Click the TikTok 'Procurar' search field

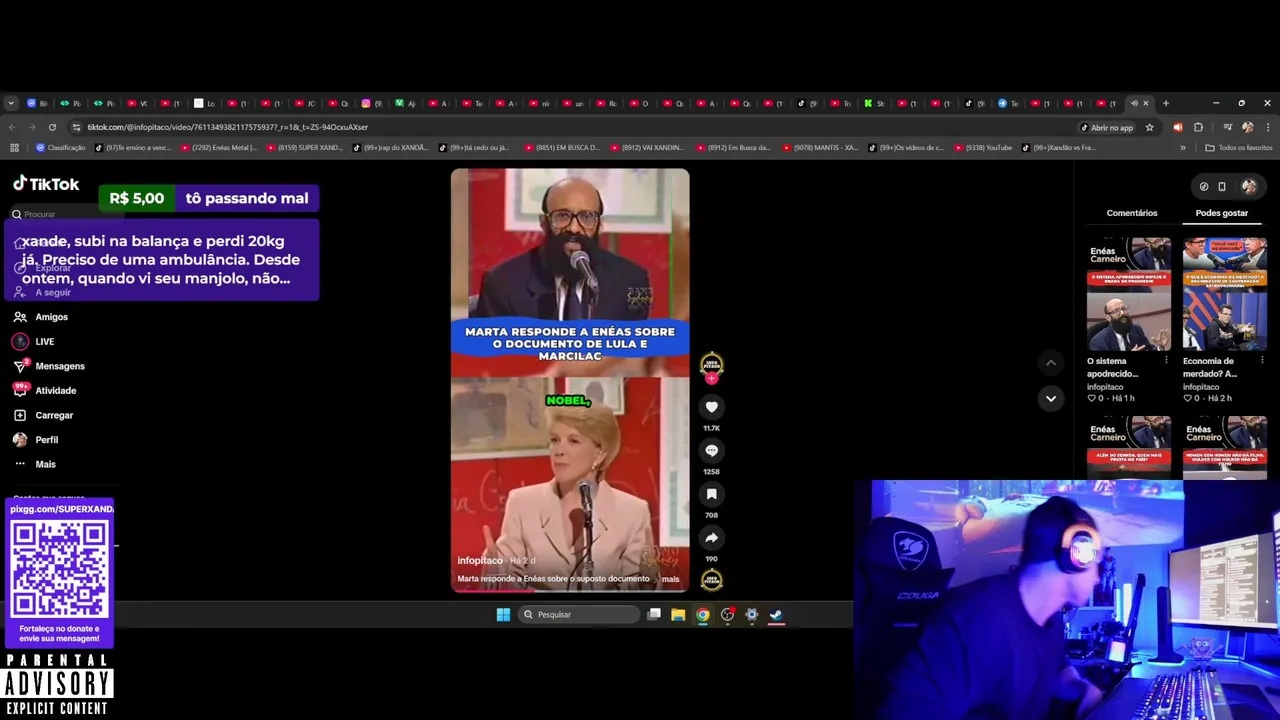(65, 214)
